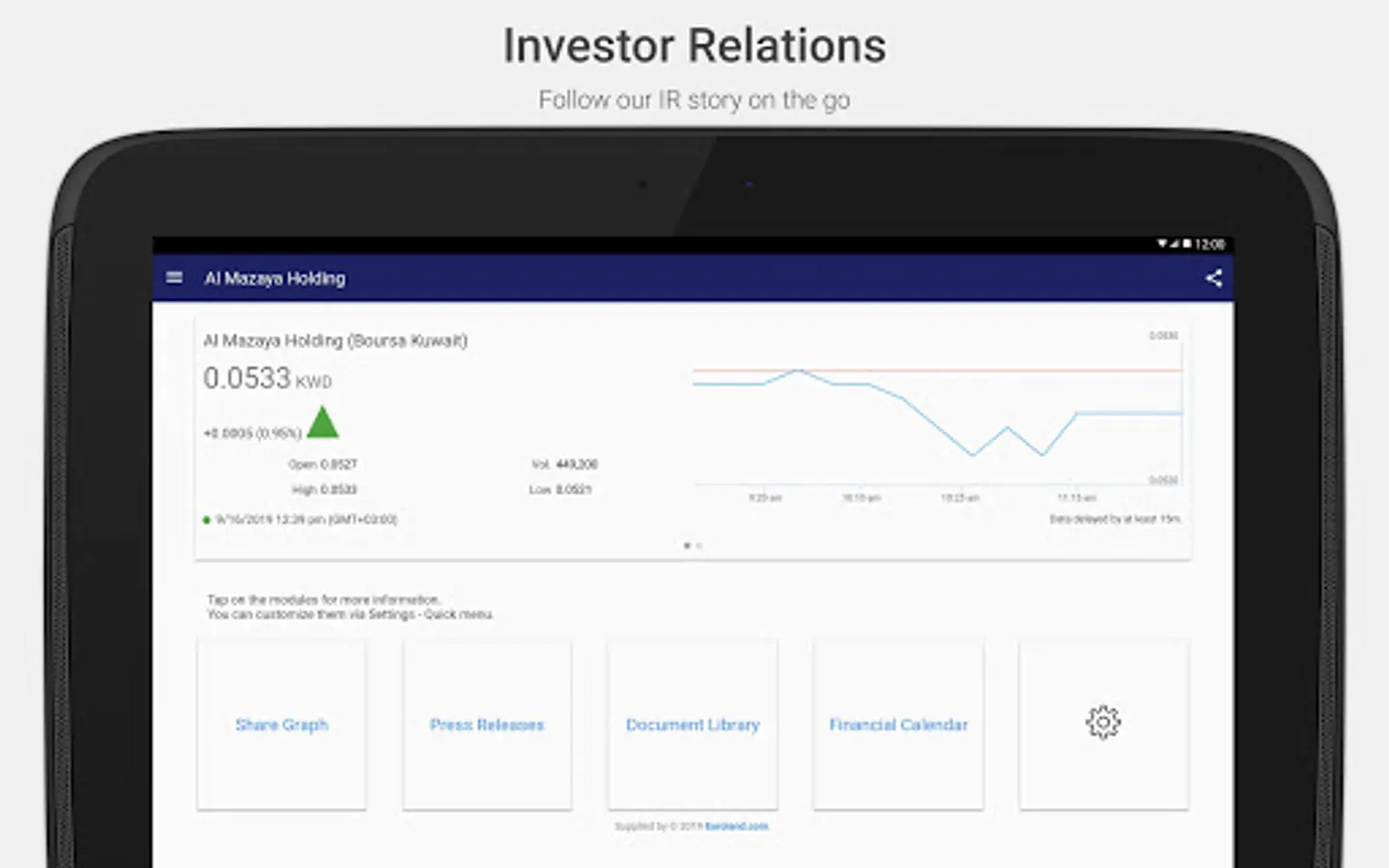This screenshot has width=1389, height=868.
Task: Open the Financial Calendar module
Action: click(898, 723)
